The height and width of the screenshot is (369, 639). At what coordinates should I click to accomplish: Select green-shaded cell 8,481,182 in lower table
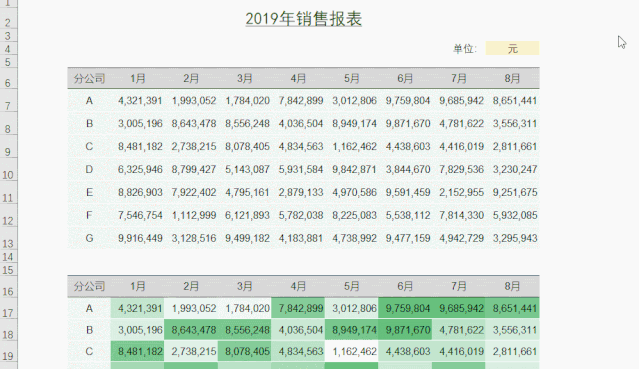pyautogui.click(x=137, y=351)
